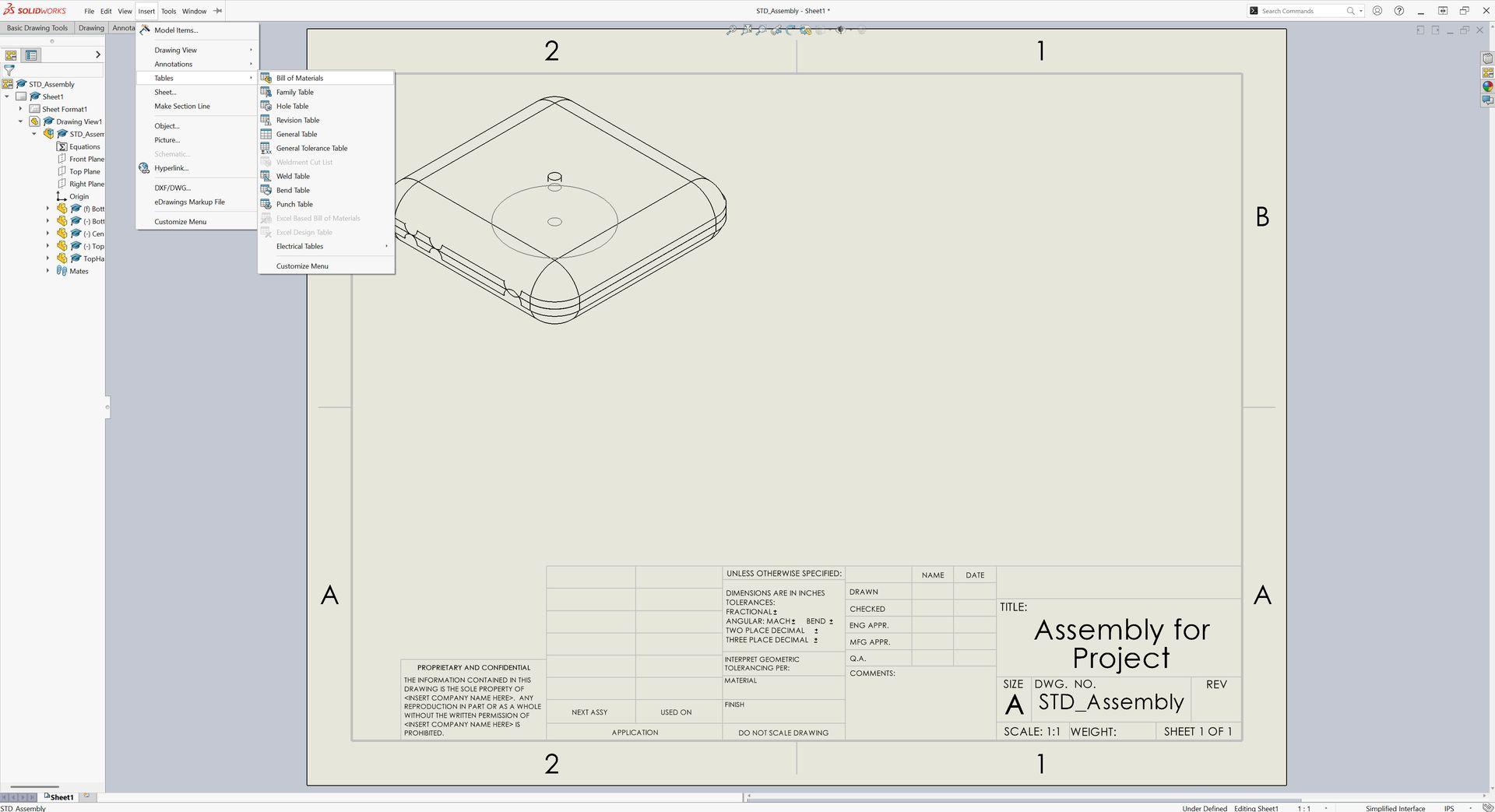Switch to Sheet1 bottom tab

click(59, 797)
